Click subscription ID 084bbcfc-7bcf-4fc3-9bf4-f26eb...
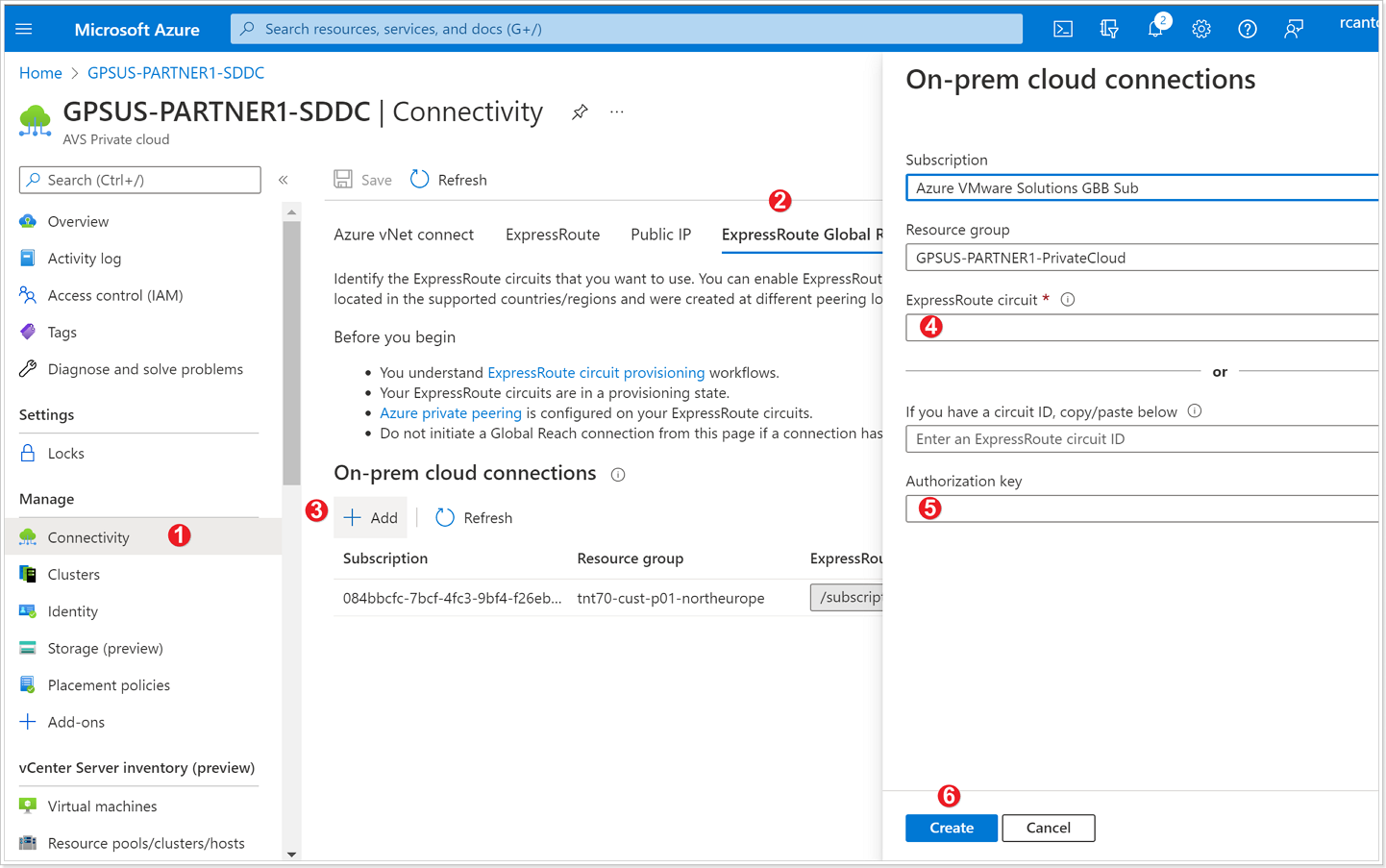Viewport: 1386px width, 868px height. 452,598
